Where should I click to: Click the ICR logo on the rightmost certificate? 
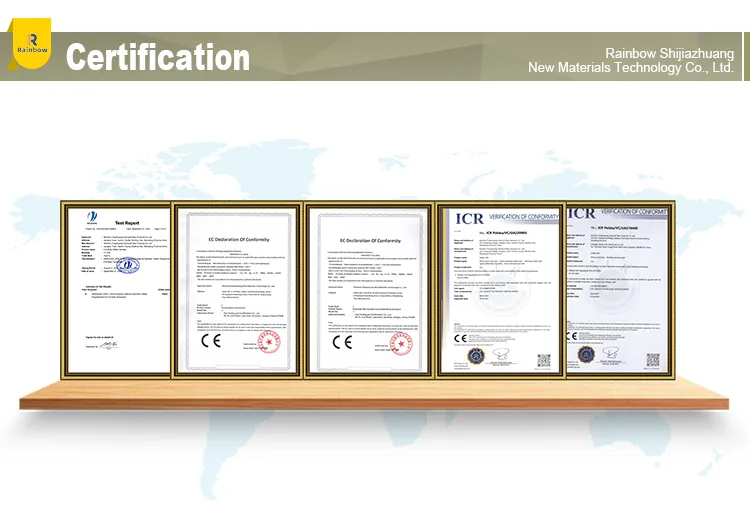coord(582,213)
